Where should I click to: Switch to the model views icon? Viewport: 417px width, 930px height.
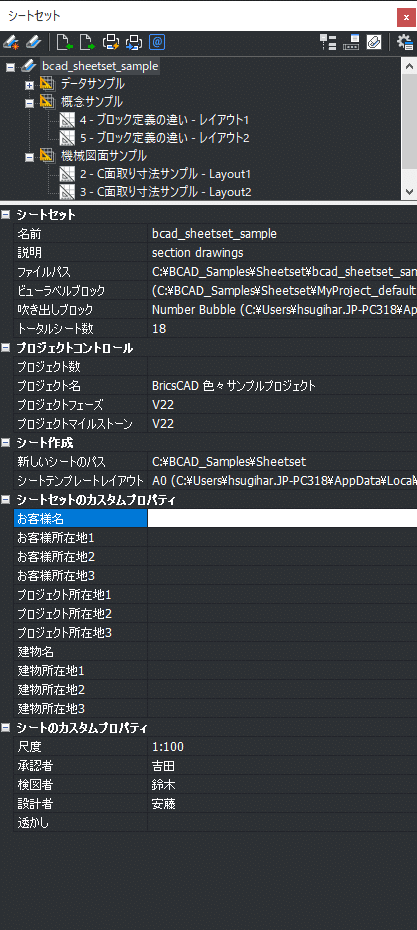351,42
